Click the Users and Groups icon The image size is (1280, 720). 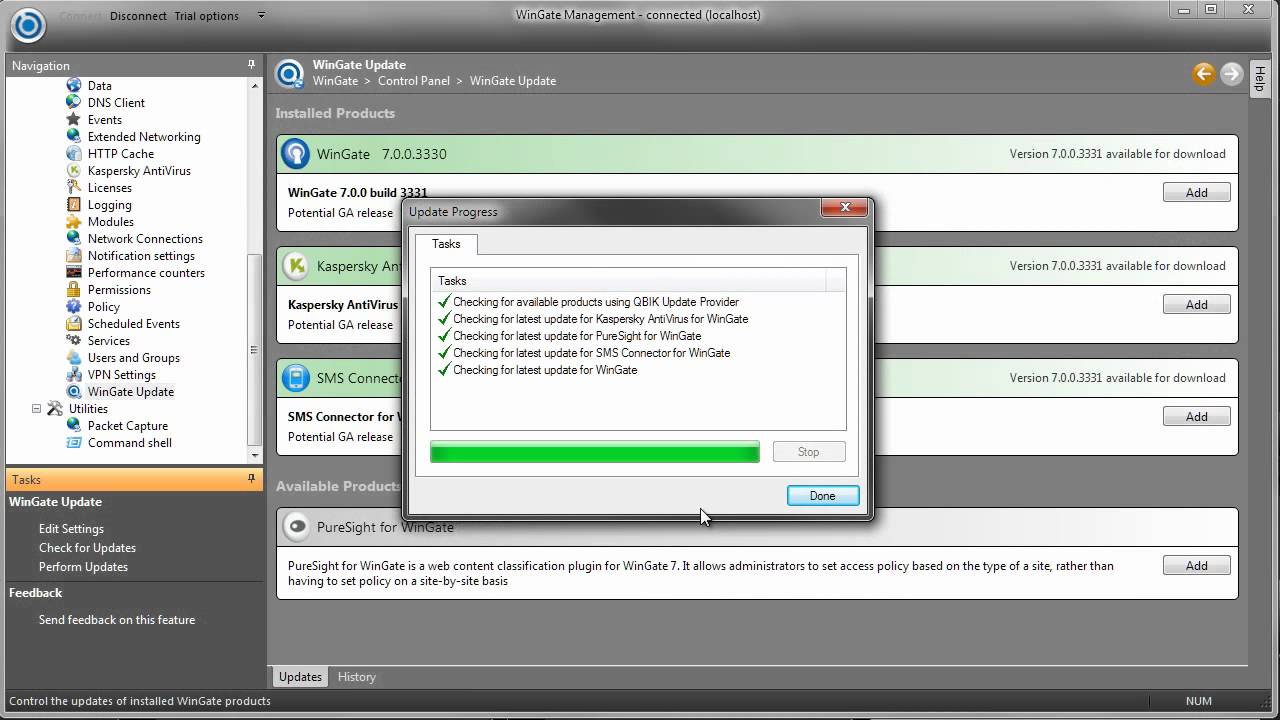74,358
